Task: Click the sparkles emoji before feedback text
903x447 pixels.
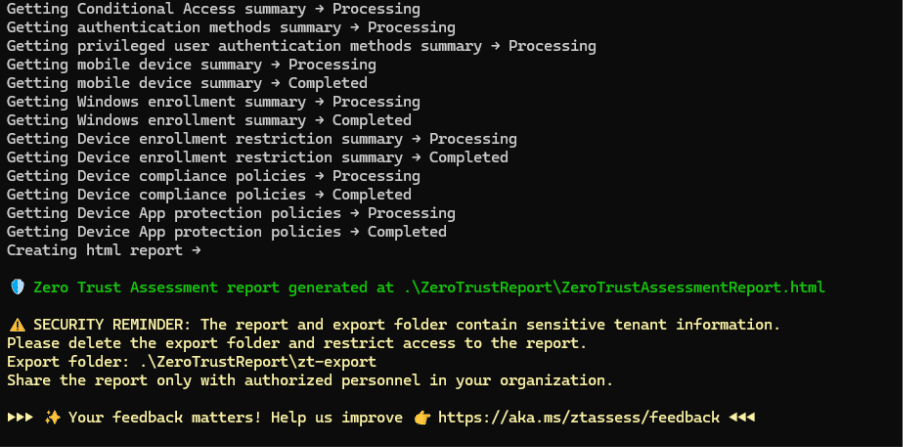Action: (x=52, y=417)
